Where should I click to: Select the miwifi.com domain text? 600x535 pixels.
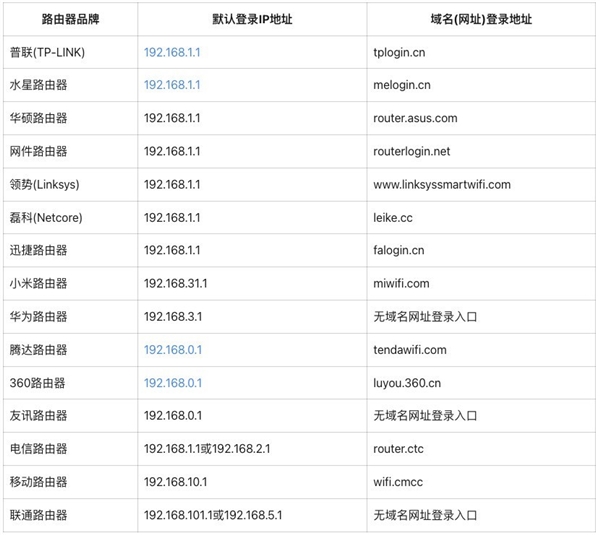click(x=401, y=284)
